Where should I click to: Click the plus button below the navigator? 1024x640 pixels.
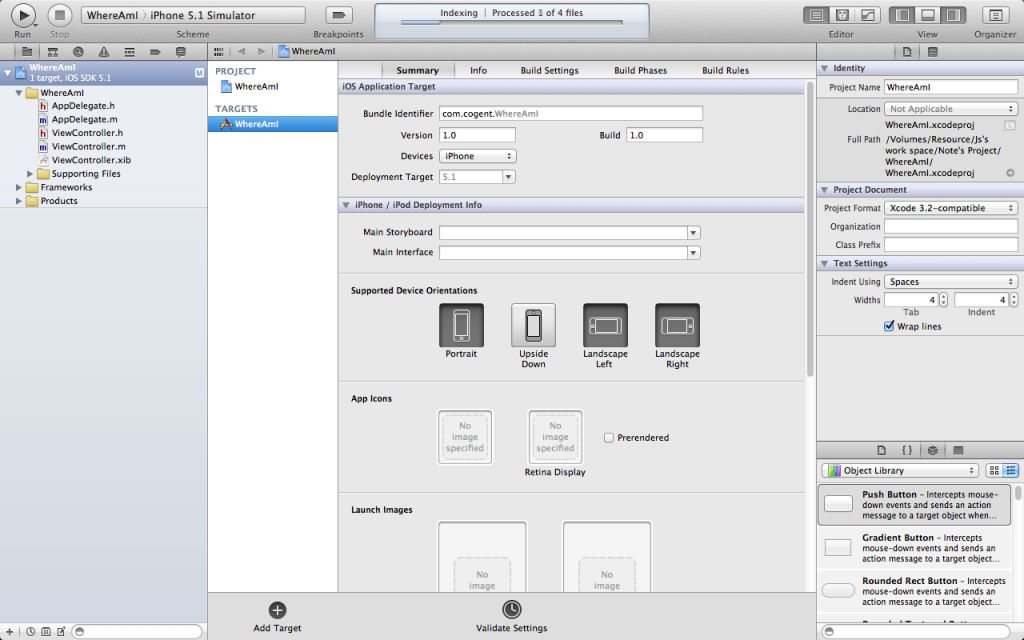9,632
